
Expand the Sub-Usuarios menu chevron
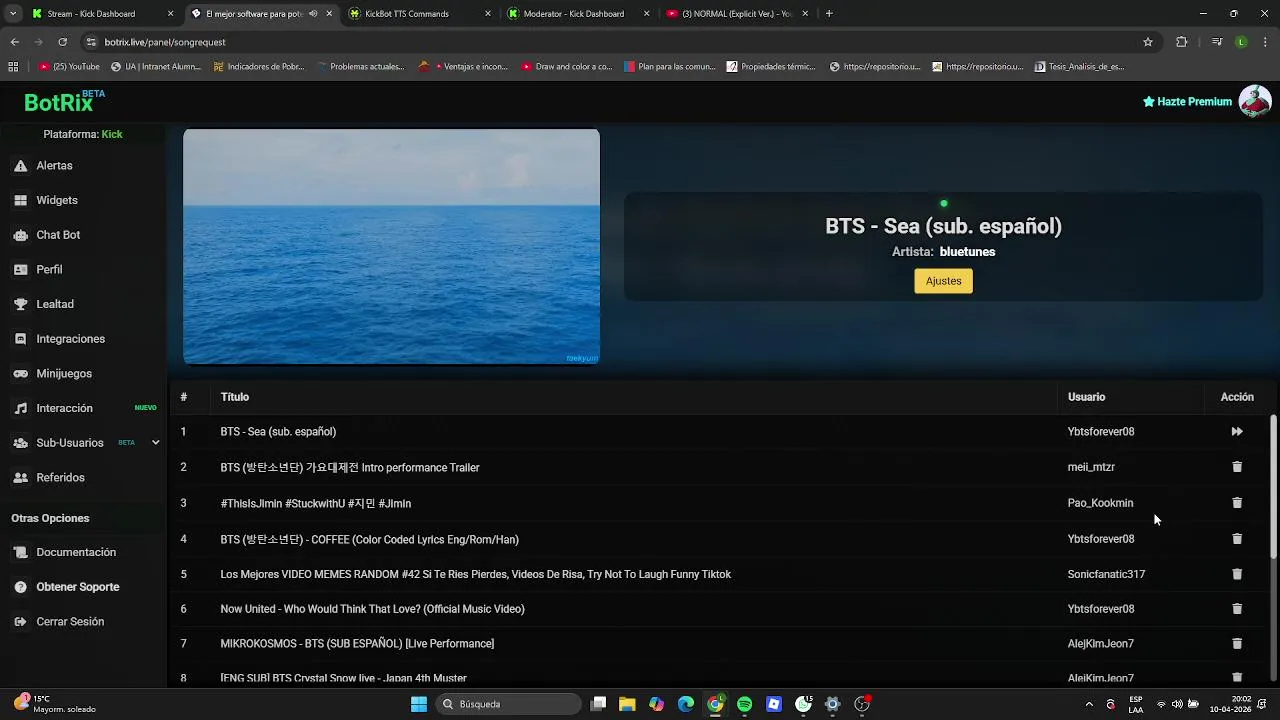click(155, 443)
